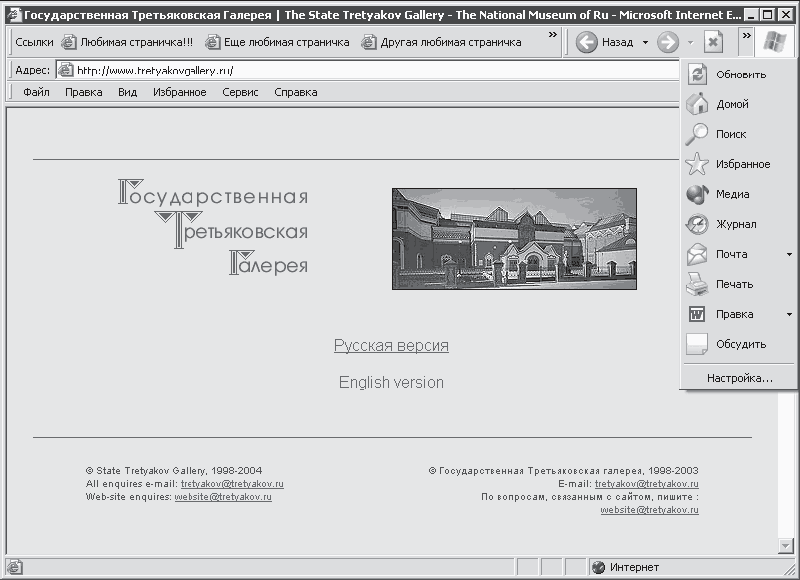Follow the Русская версия link
This screenshot has width=800, height=580.
[391, 346]
